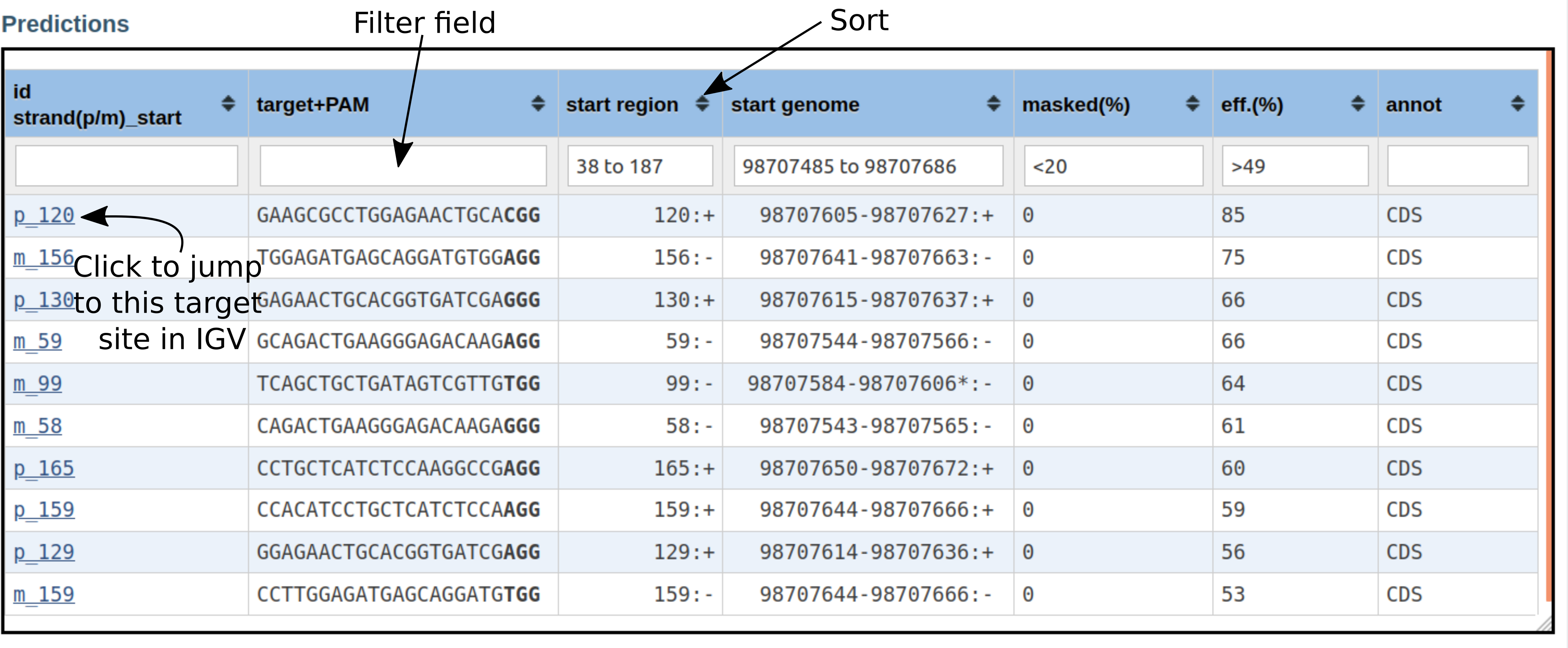Screen dimensions: 1568x648
Task: Open target site p_120 link
Action: click(44, 215)
